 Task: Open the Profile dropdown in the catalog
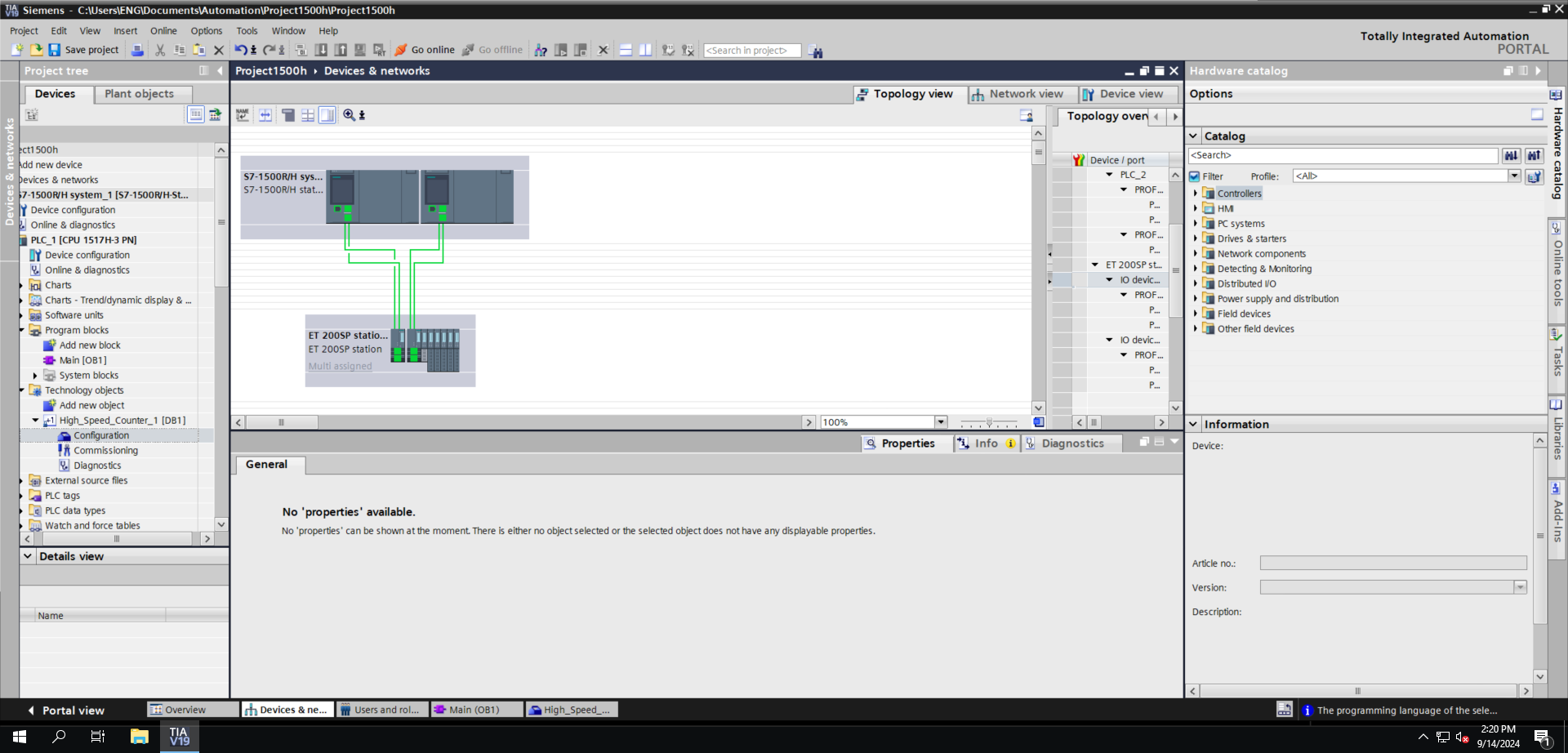1514,176
